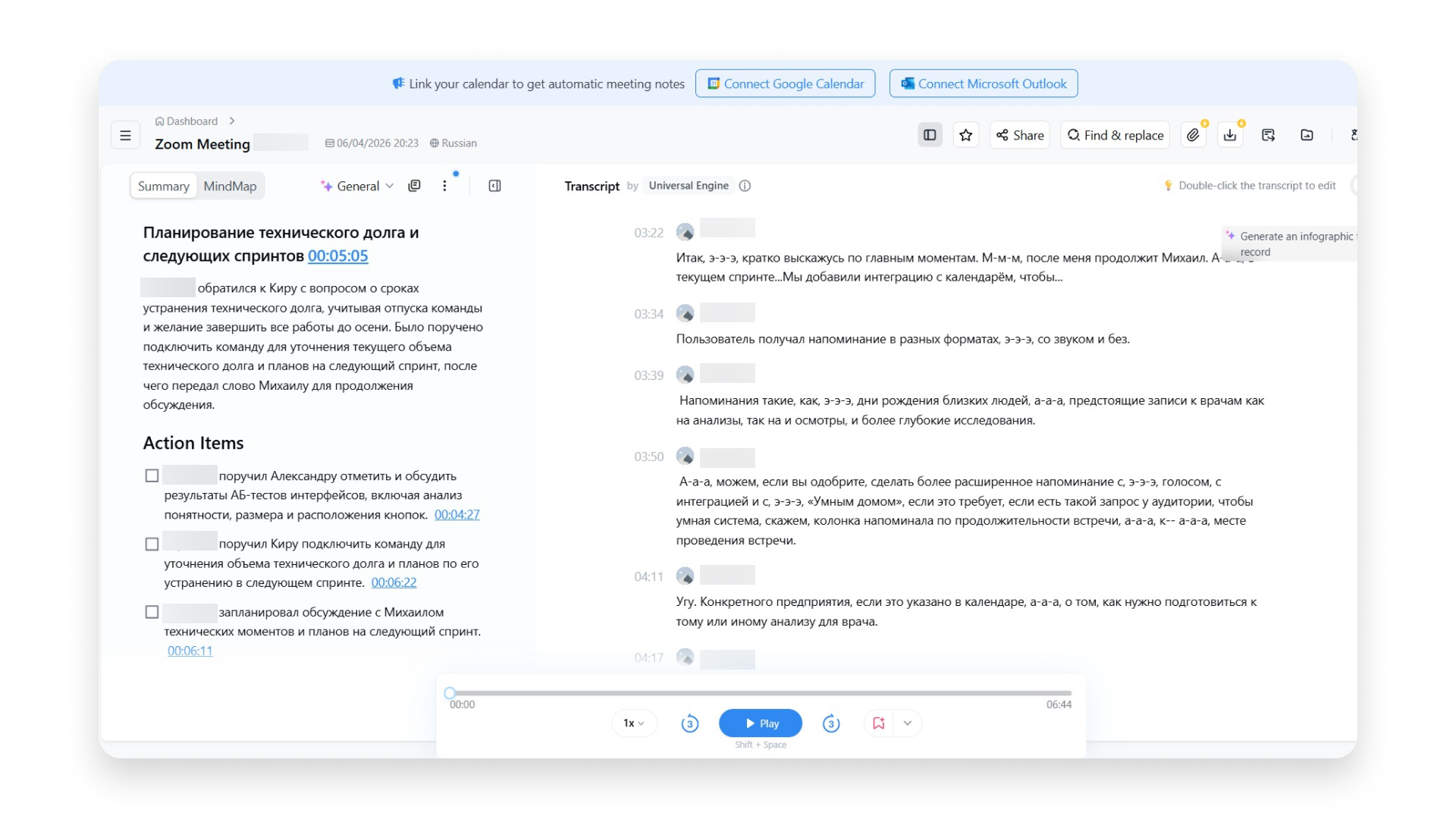Copy the summary content icon
Image resolution: width=1456 pixels, height=819 pixels.
click(x=414, y=186)
